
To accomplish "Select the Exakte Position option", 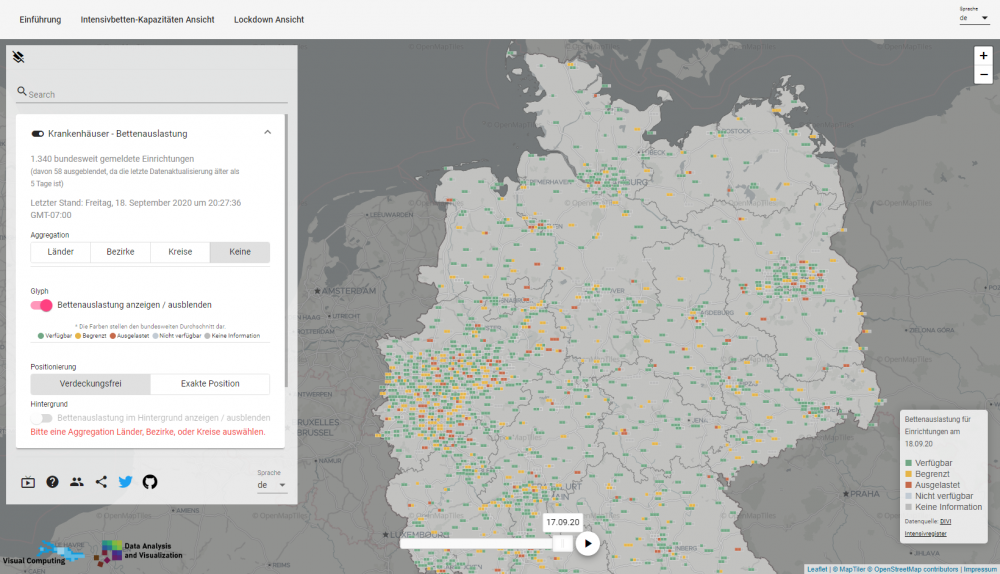I will point(210,384).
